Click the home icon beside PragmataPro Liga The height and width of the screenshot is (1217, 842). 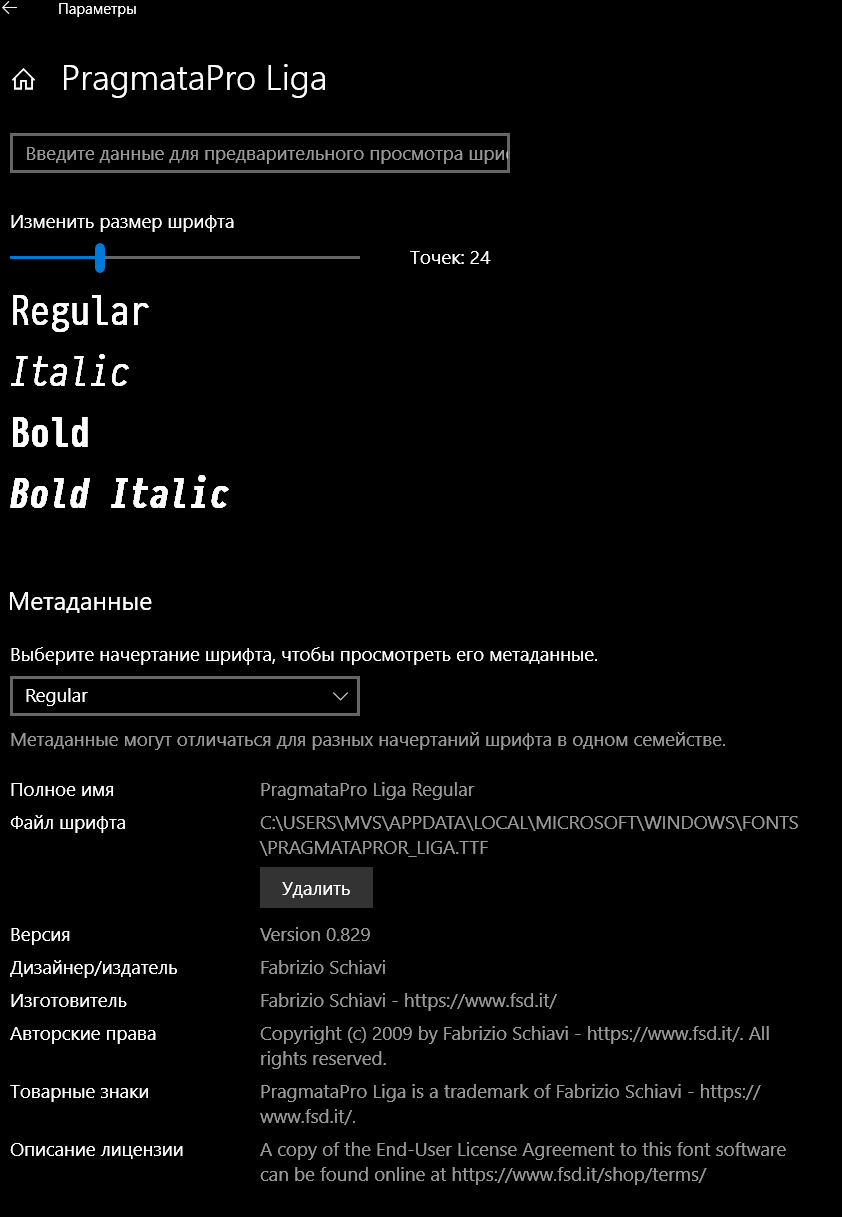22,77
